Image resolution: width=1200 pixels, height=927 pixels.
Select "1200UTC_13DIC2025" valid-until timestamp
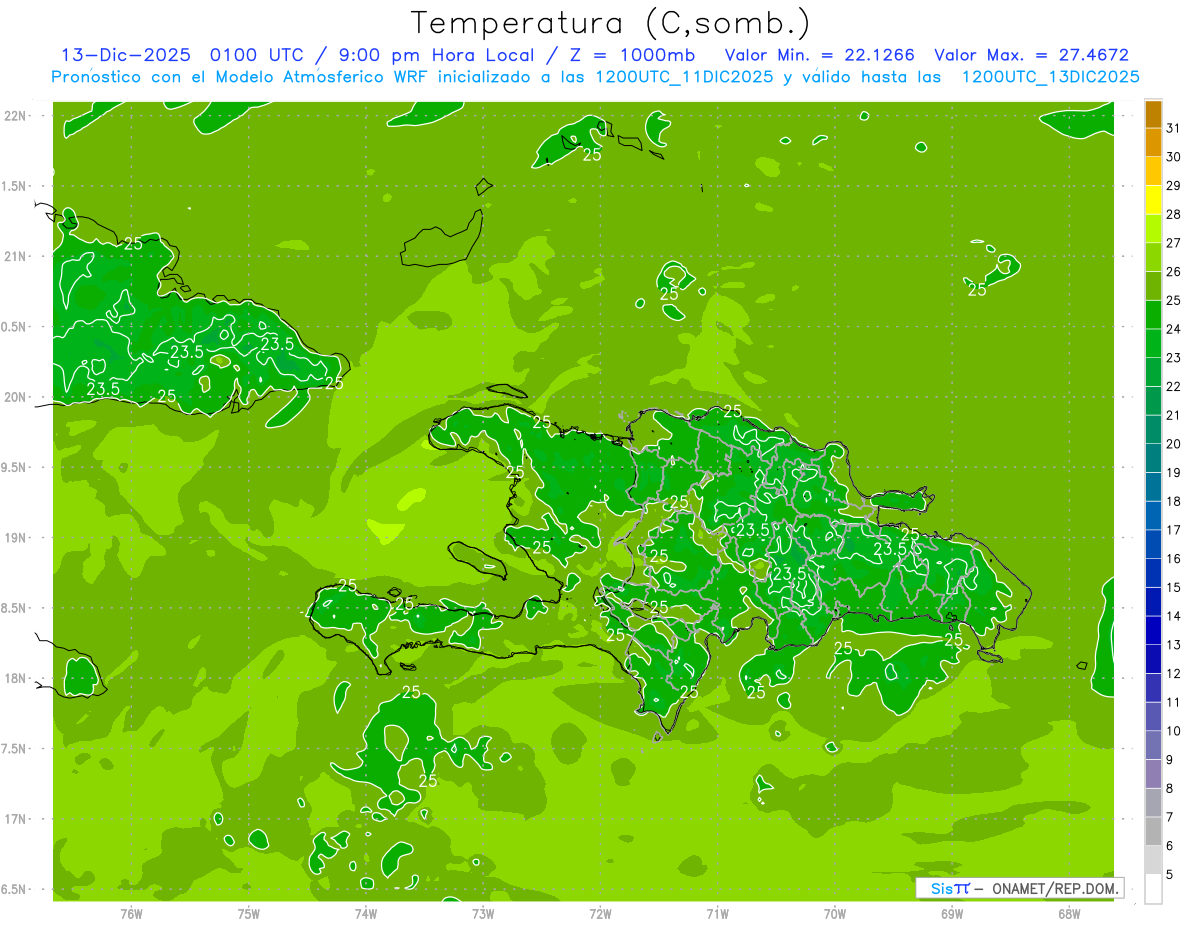tap(1050, 77)
